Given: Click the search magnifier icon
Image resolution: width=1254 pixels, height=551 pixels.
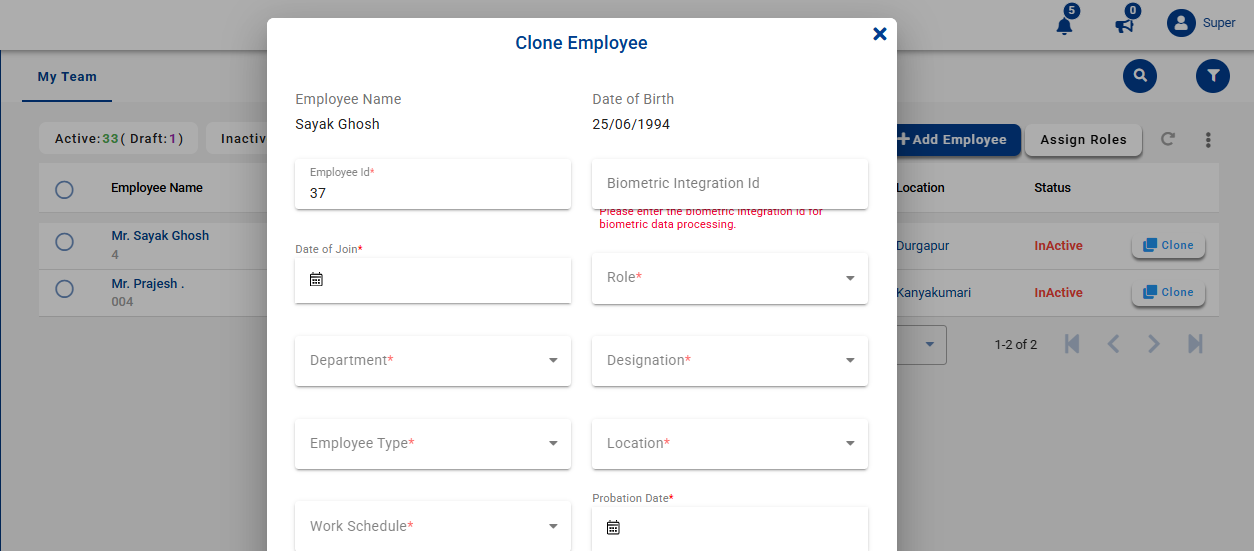Looking at the screenshot, I should click(1139, 76).
